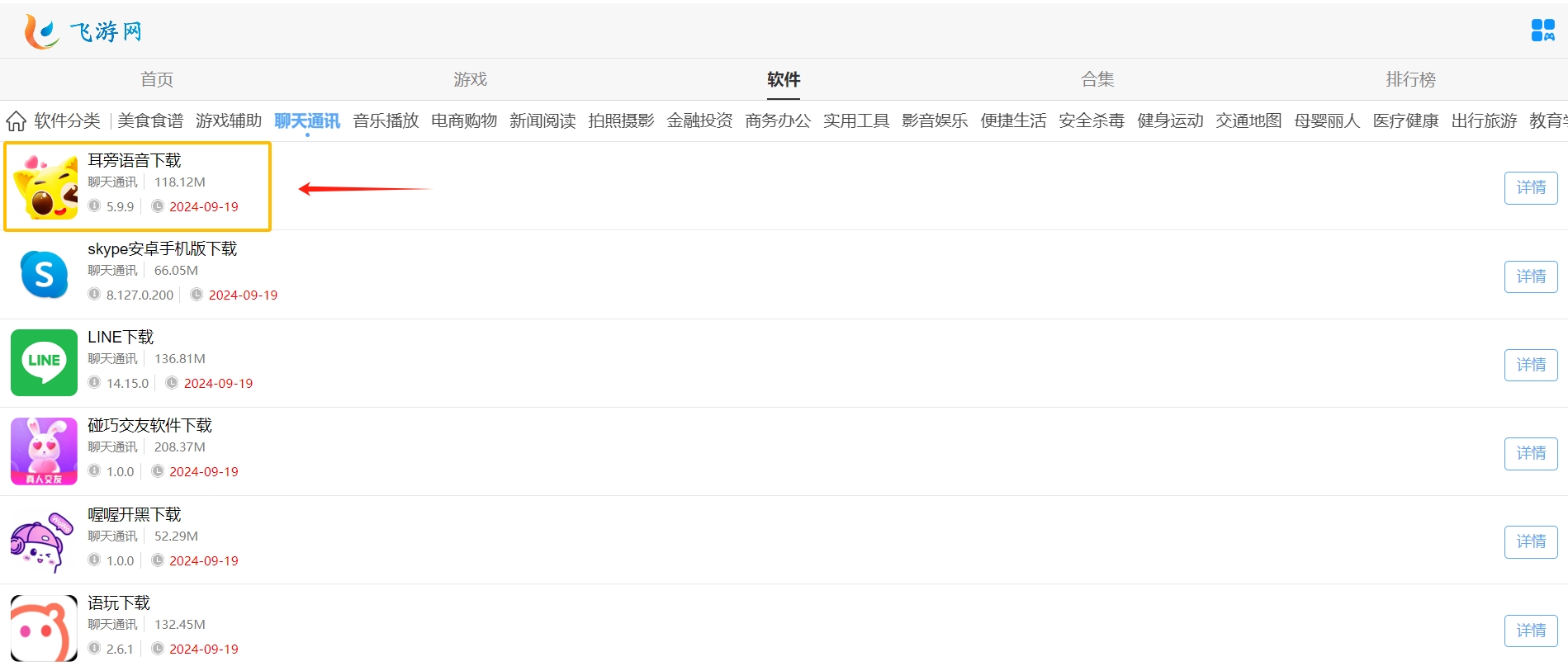Screen dimensions: 1568x671
Task: Click 详情 for 碰巧交友软件下载
Action: 1531,453
